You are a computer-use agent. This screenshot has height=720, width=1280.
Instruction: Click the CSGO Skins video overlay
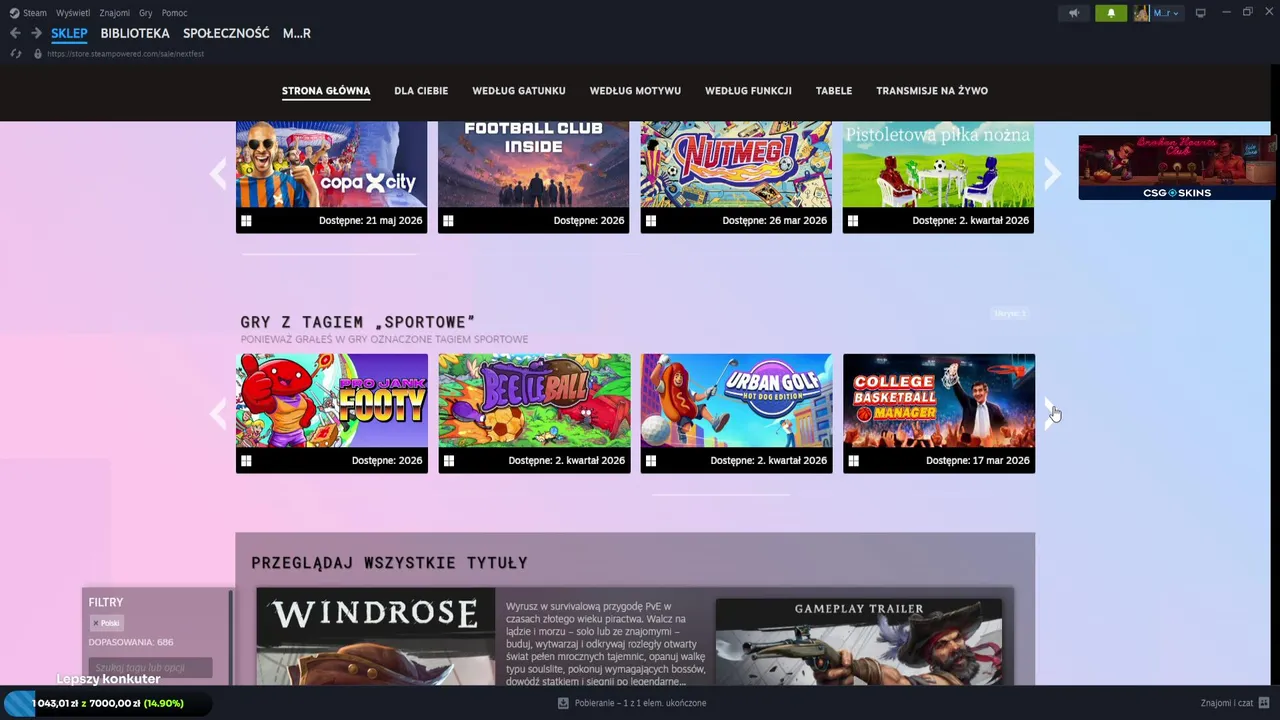(1176, 167)
